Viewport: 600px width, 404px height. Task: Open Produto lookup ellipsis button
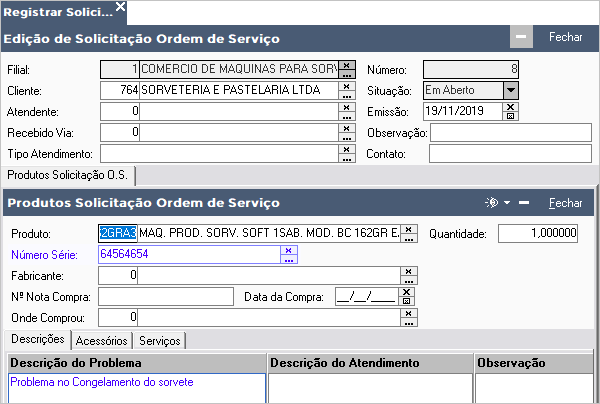(x=409, y=238)
